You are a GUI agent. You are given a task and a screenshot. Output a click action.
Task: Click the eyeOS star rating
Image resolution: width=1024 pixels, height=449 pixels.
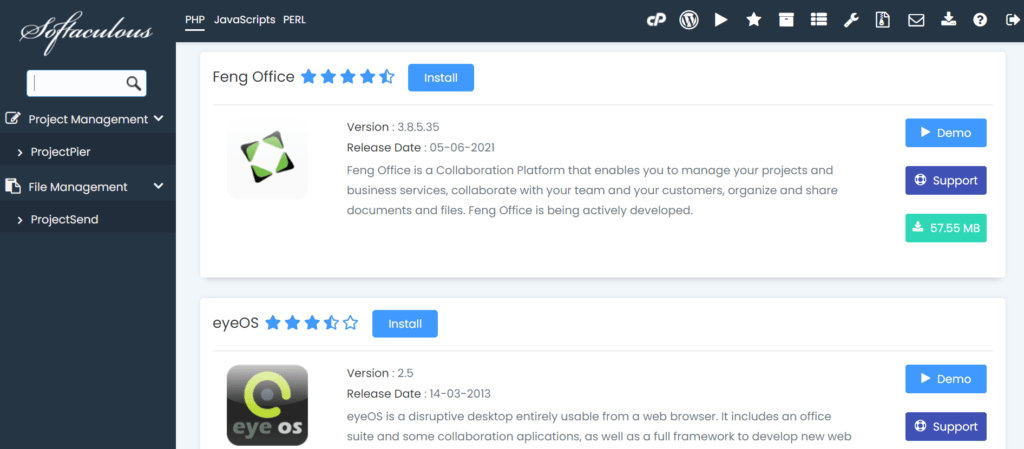312,322
